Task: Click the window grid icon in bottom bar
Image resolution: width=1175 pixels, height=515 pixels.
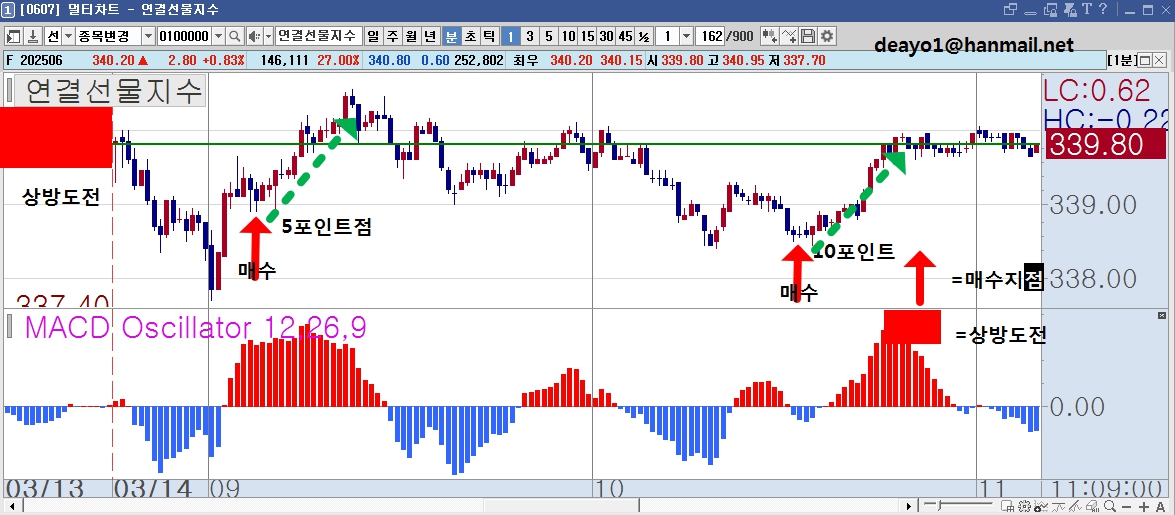Action: tap(1007, 507)
